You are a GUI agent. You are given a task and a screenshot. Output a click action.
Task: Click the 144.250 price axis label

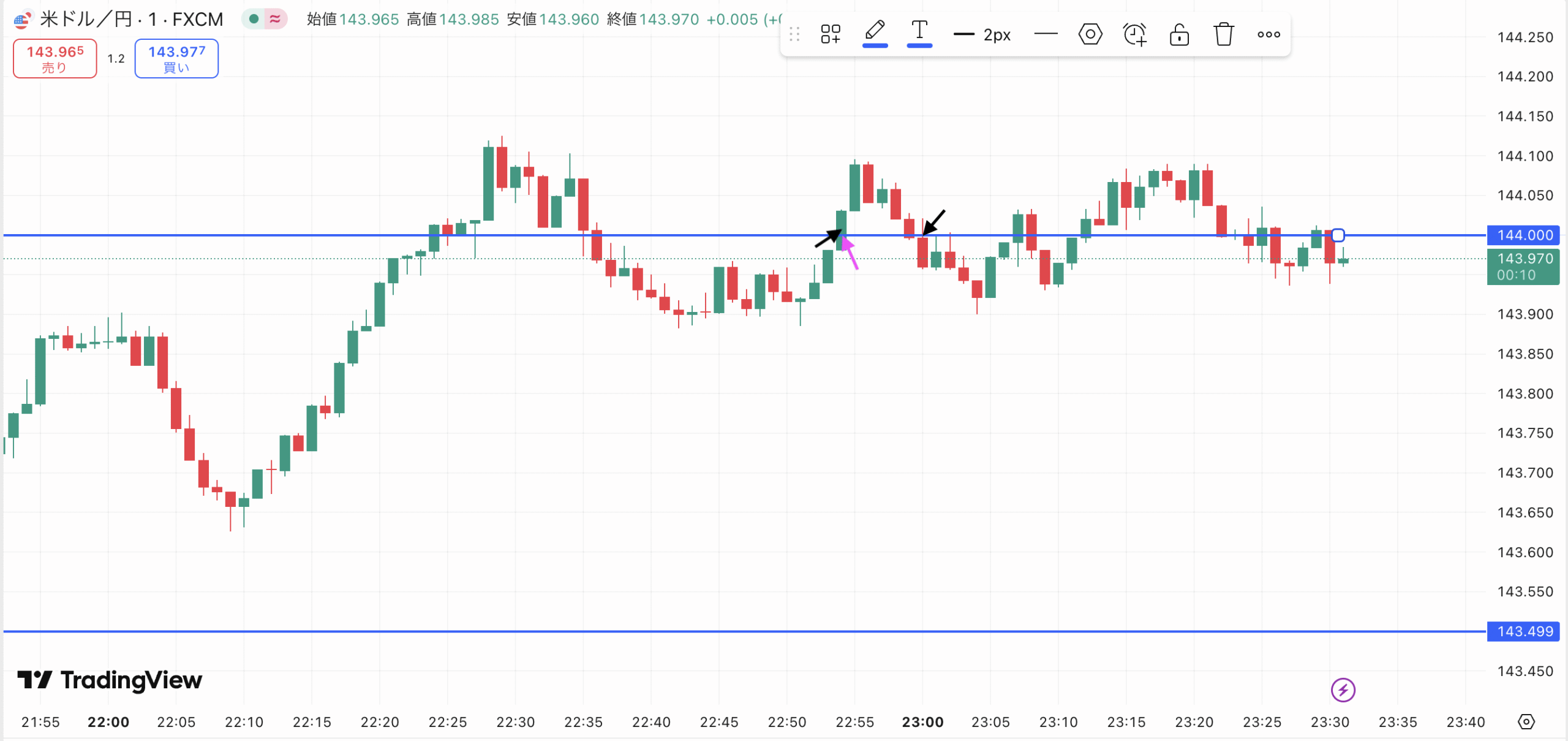coord(1525,37)
